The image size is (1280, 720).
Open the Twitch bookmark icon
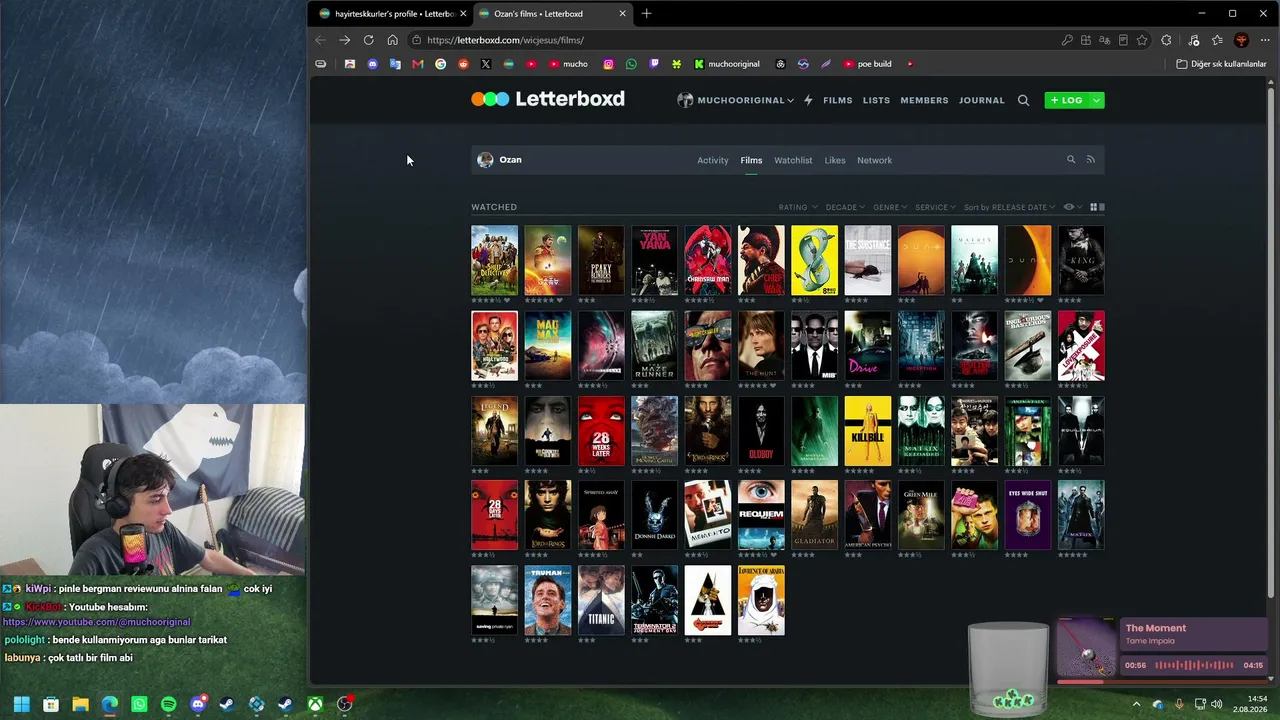654,64
